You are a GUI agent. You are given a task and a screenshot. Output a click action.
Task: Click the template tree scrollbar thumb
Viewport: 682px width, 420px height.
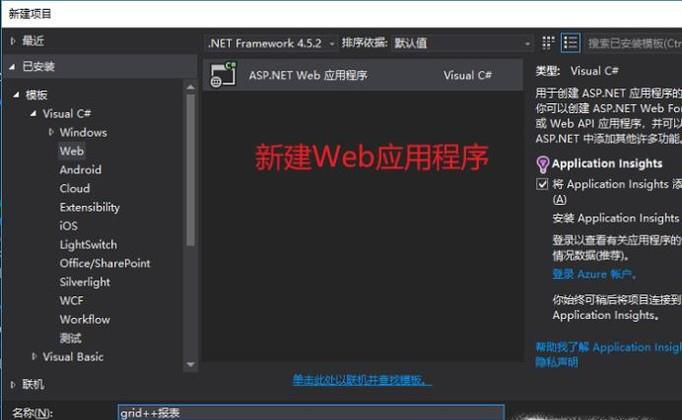[191, 170]
